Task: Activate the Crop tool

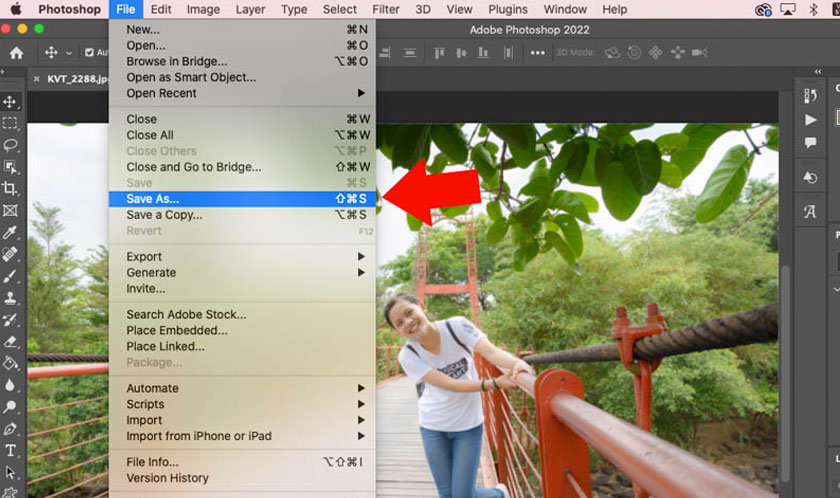Action: coord(10,189)
